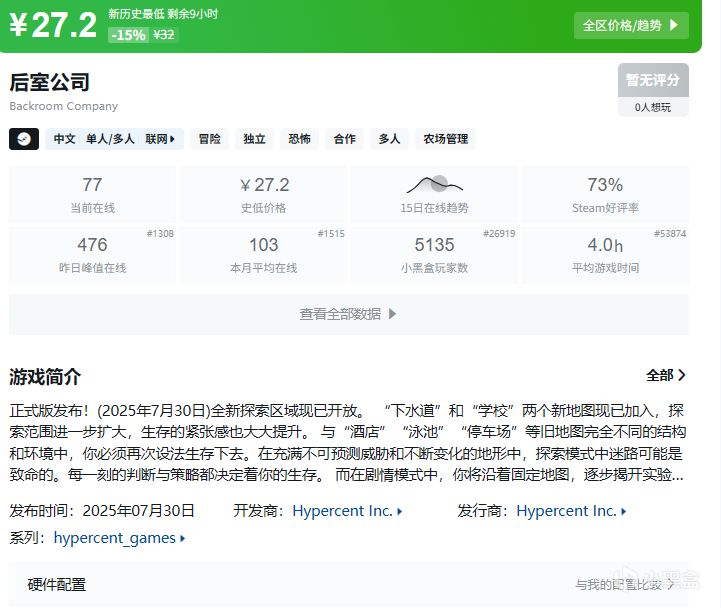Select the 独立 genre tag
Screen dimensions: 721x608
pos(254,139)
